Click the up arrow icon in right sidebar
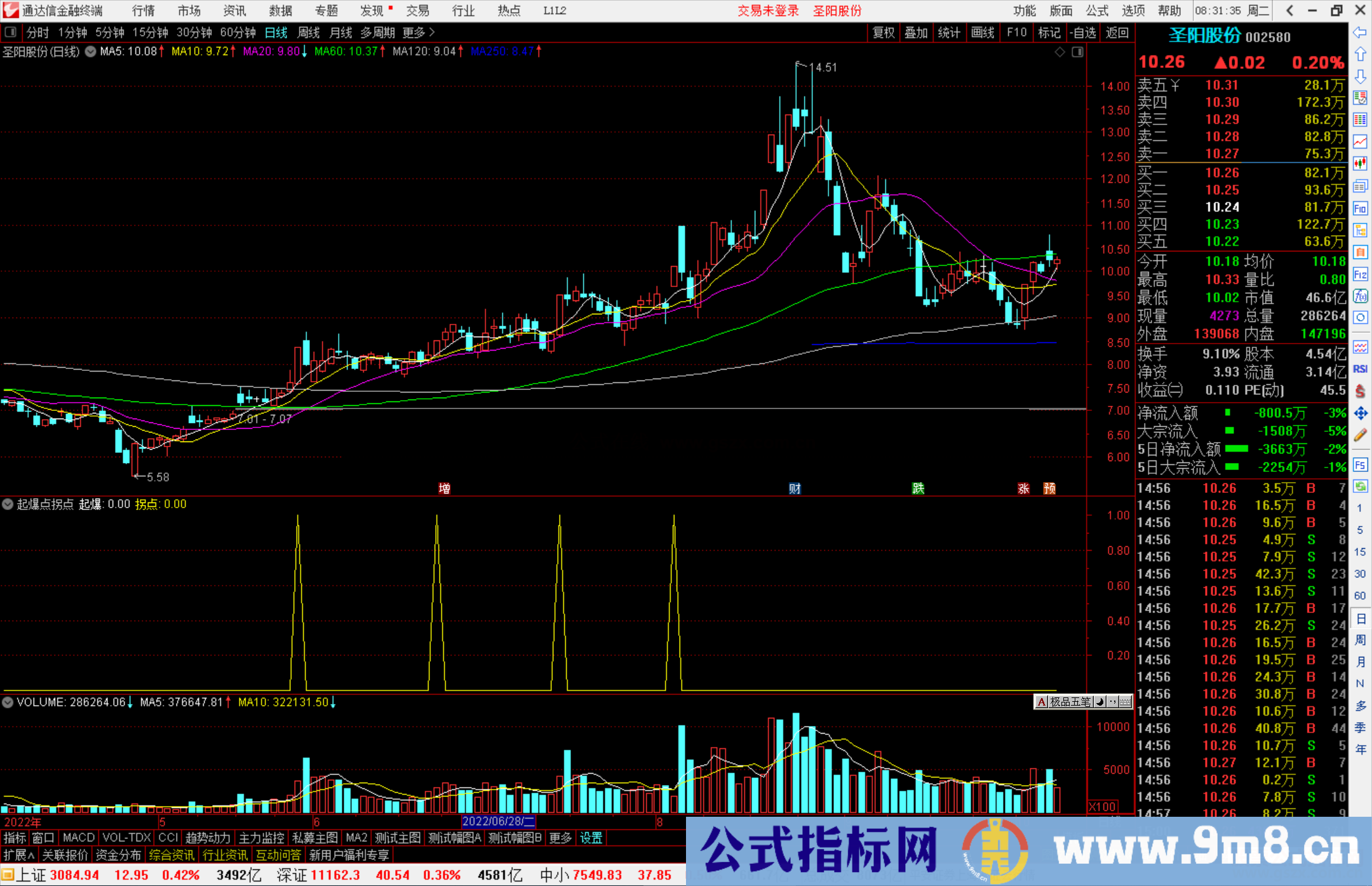1372x886 pixels. (1360, 55)
